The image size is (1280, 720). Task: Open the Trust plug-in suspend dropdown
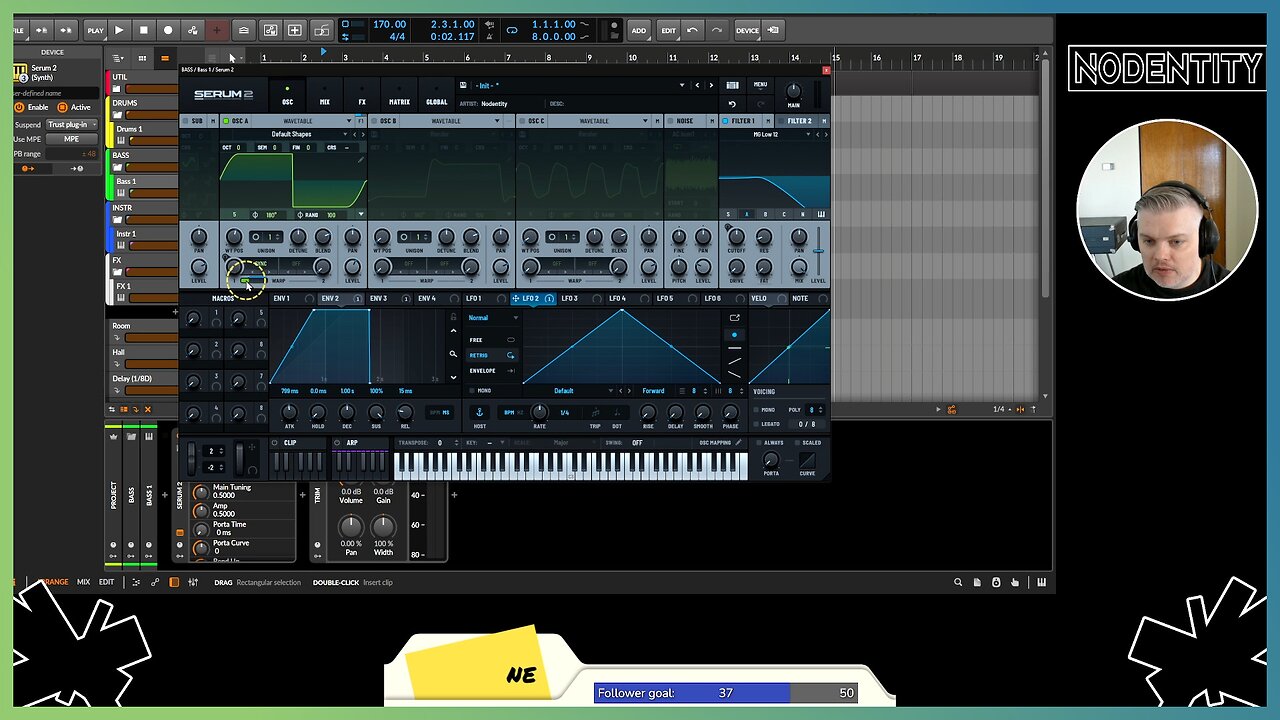(x=71, y=125)
